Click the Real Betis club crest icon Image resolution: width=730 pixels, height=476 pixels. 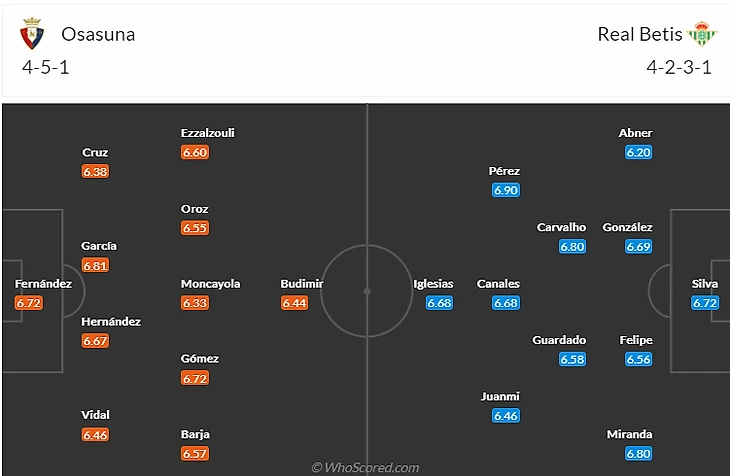click(702, 35)
